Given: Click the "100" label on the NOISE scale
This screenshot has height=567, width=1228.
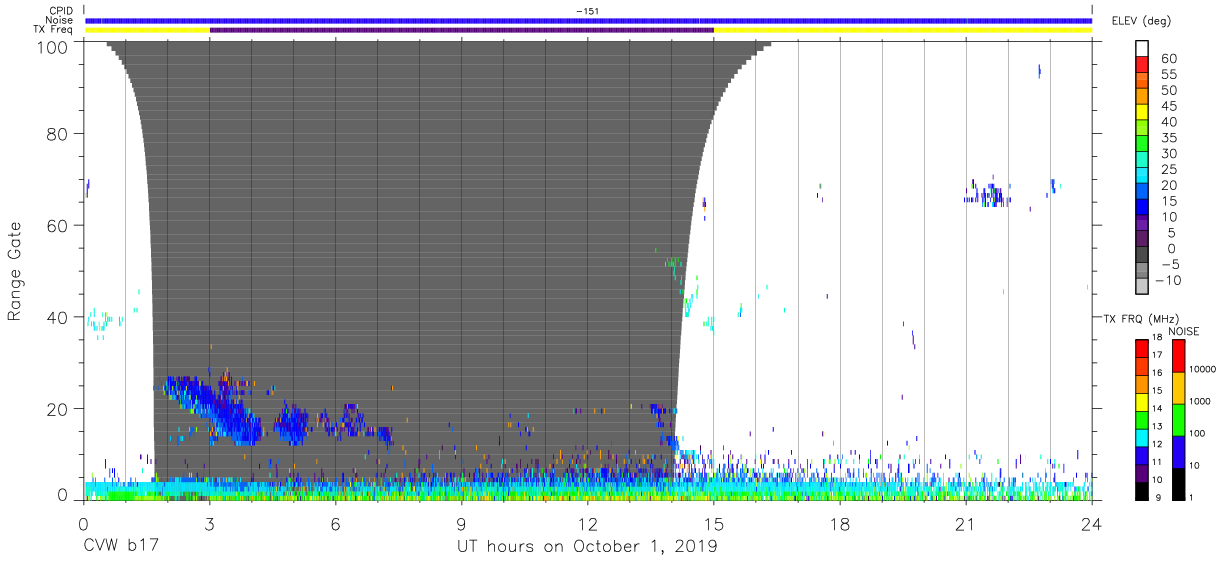Looking at the screenshot, I should (x=1199, y=433).
